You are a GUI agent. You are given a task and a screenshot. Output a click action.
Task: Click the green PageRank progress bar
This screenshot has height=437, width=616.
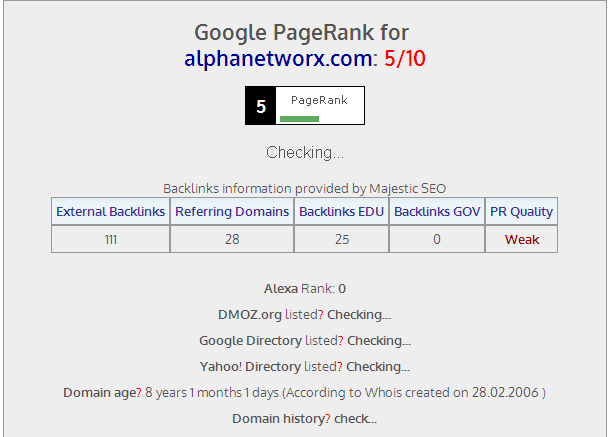(x=299, y=119)
